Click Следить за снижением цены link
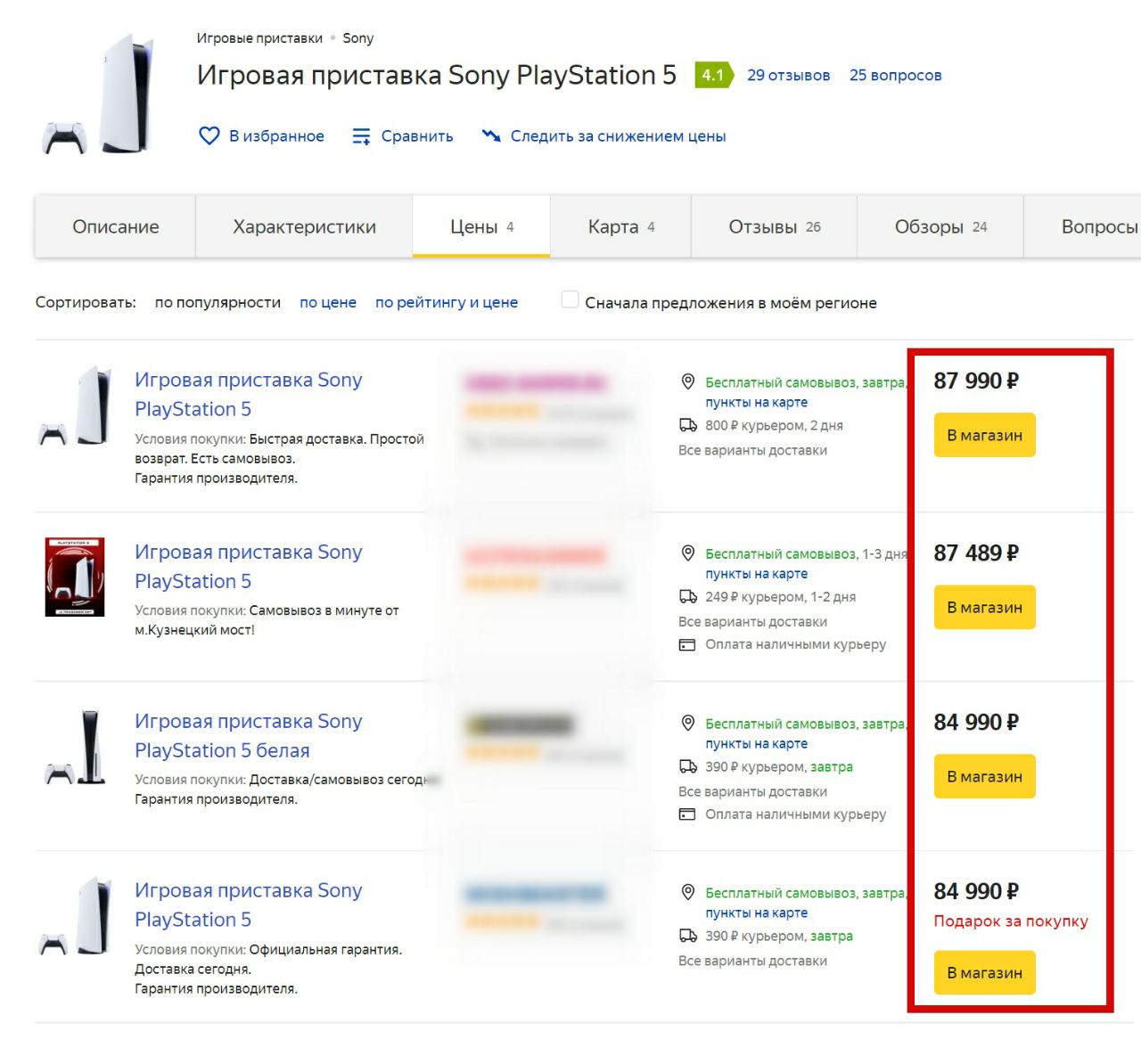The width and height of the screenshot is (1141, 1064). pos(618,136)
